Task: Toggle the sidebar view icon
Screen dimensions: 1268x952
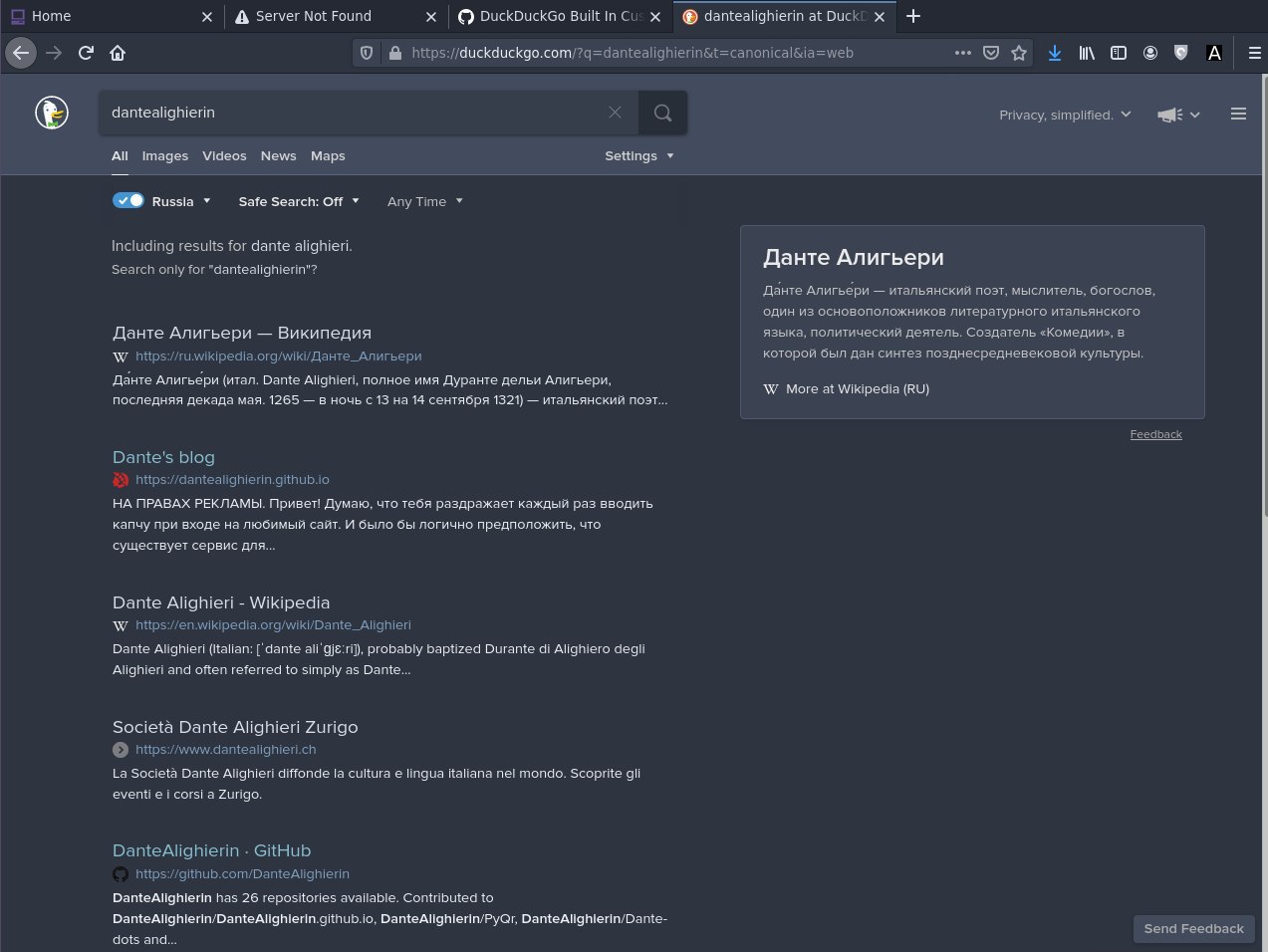Action: (1119, 53)
